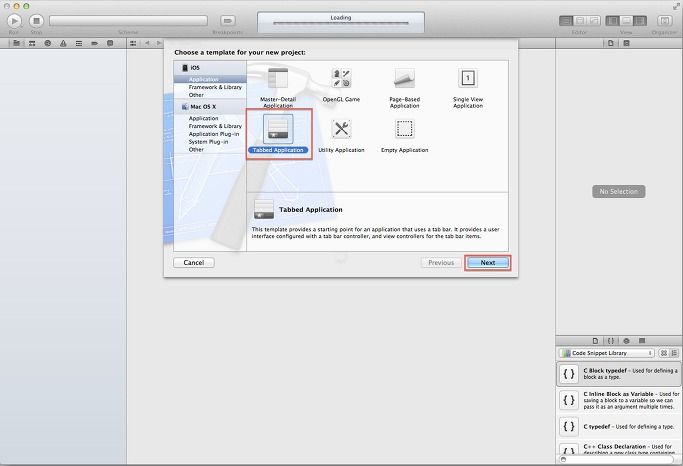Switch library to icon grid view
The image size is (683, 466).
point(664,353)
